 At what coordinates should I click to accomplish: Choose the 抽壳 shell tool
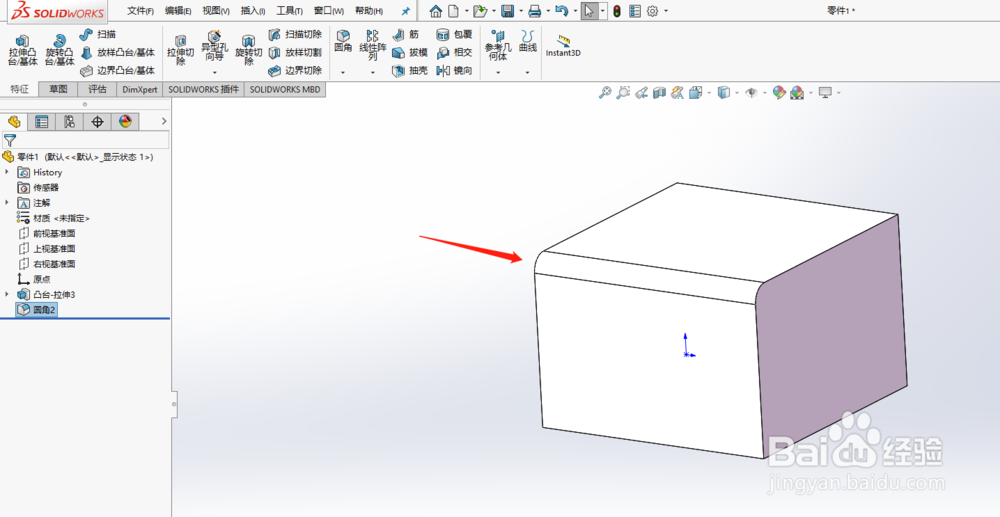[x=409, y=71]
